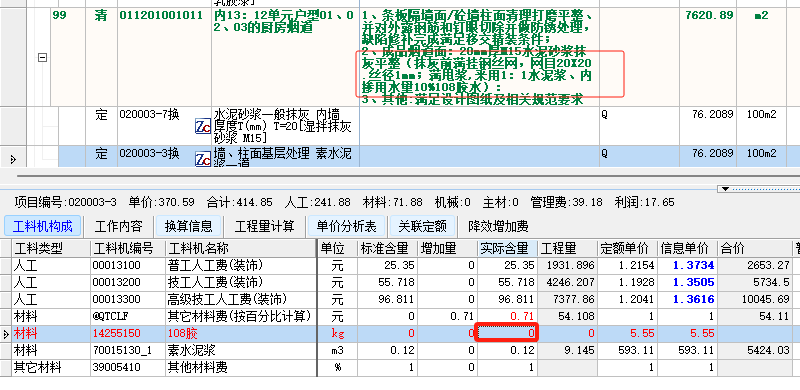The width and height of the screenshot is (800, 390).
Task: Edit 实际含量 cell of 108胶 row
Action: tap(507, 333)
